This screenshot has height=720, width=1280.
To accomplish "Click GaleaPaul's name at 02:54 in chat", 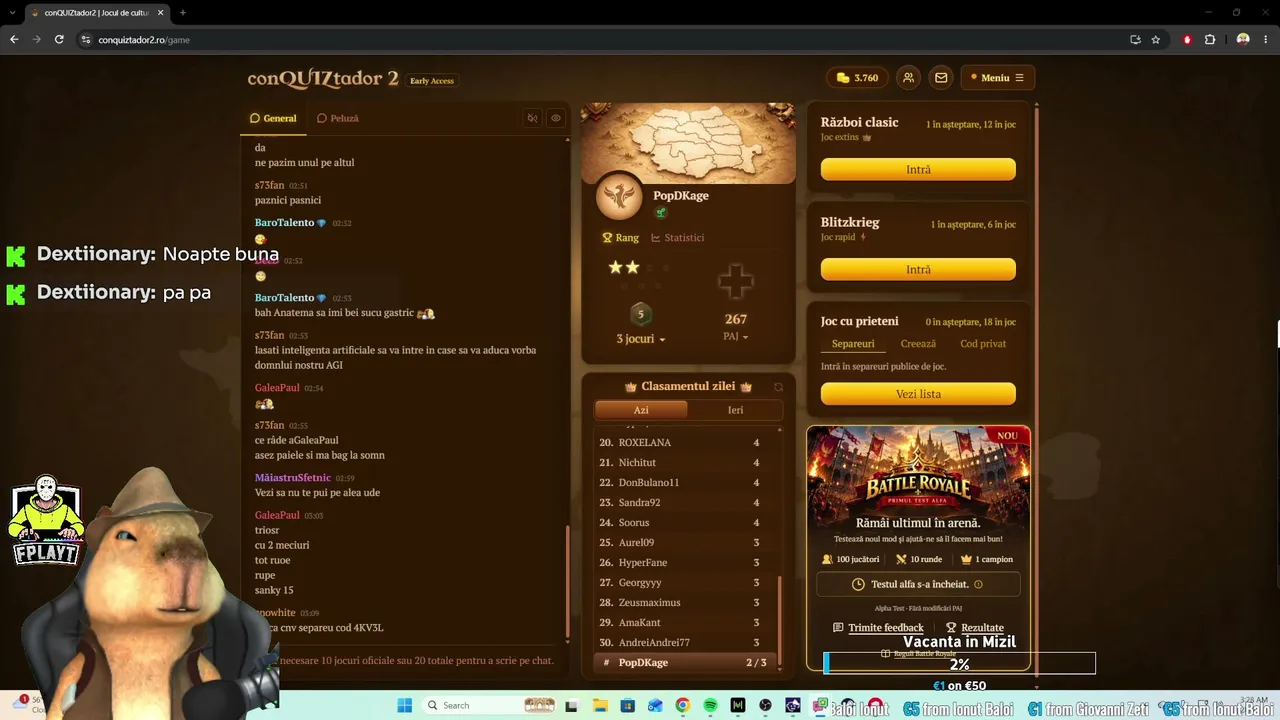I will pos(277,388).
